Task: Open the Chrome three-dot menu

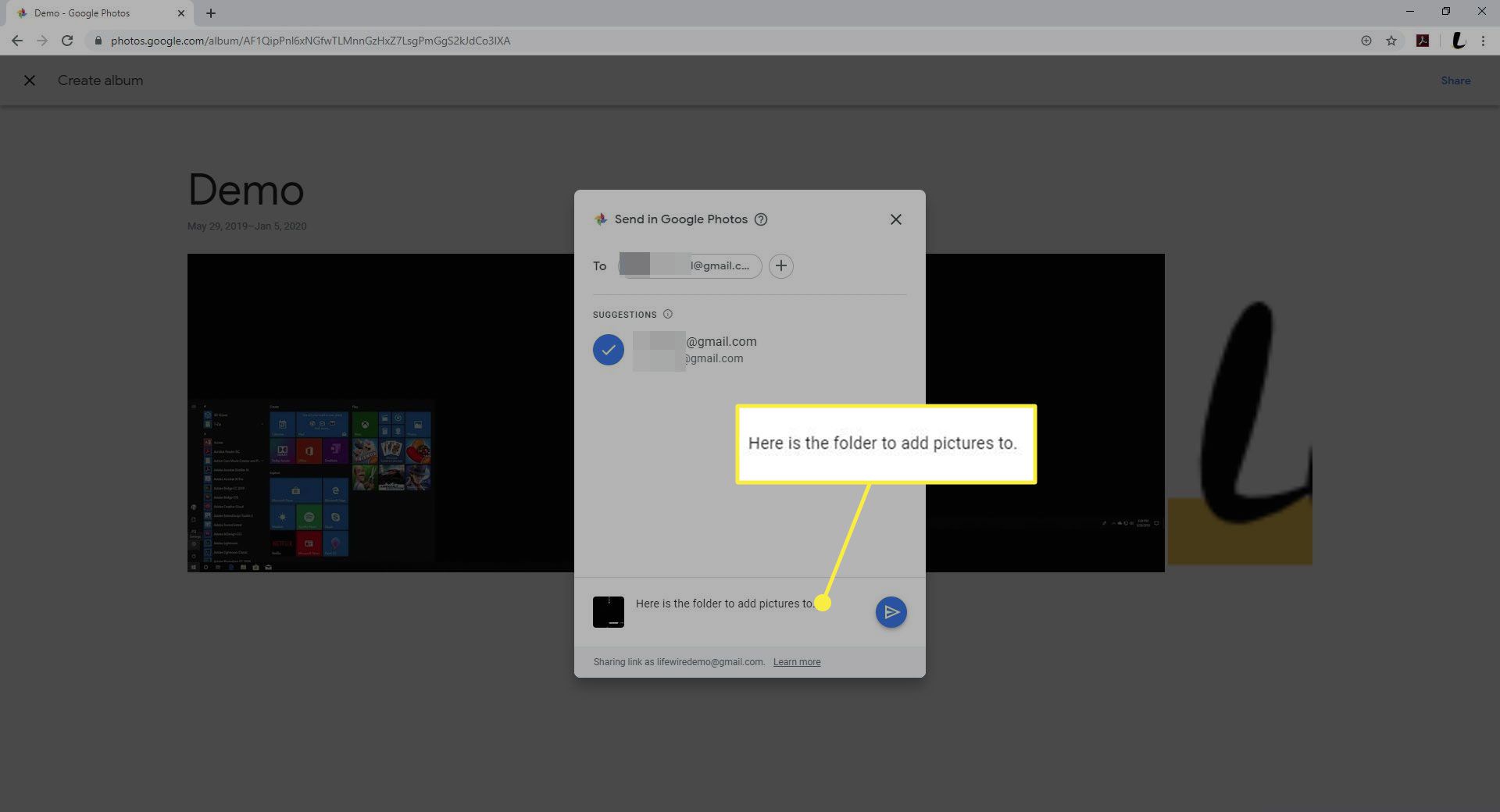Action: [1483, 41]
